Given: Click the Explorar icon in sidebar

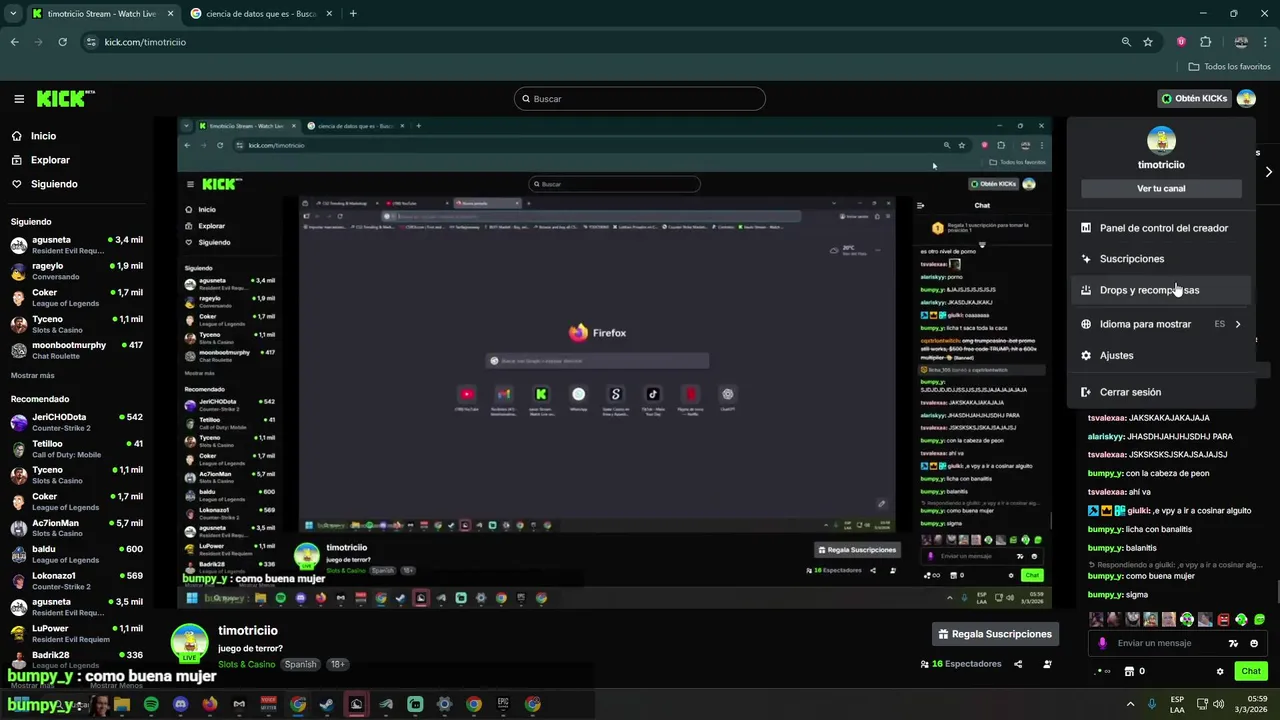Looking at the screenshot, I should 17,160.
